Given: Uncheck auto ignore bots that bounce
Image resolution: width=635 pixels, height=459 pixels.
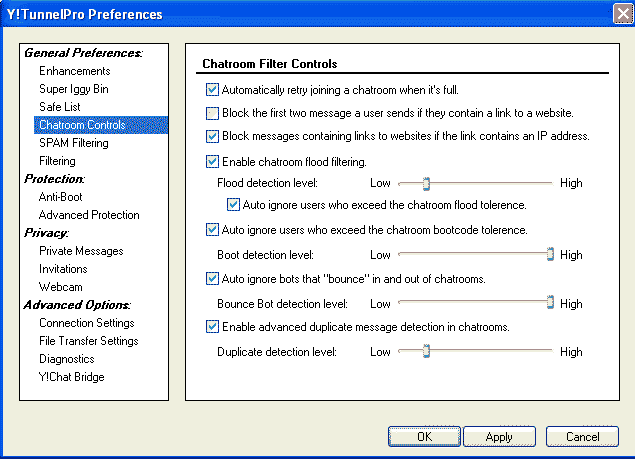Looking at the screenshot, I should pyautogui.click(x=212, y=279).
